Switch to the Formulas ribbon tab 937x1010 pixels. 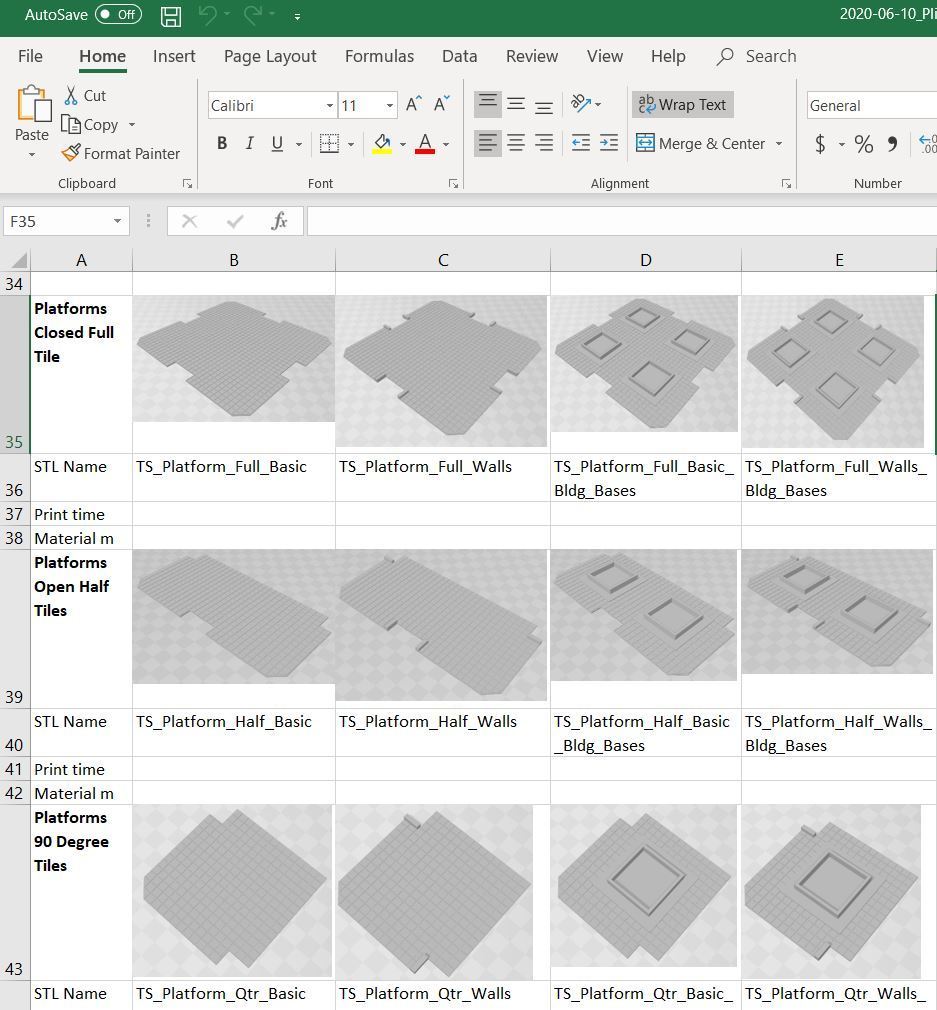click(379, 56)
